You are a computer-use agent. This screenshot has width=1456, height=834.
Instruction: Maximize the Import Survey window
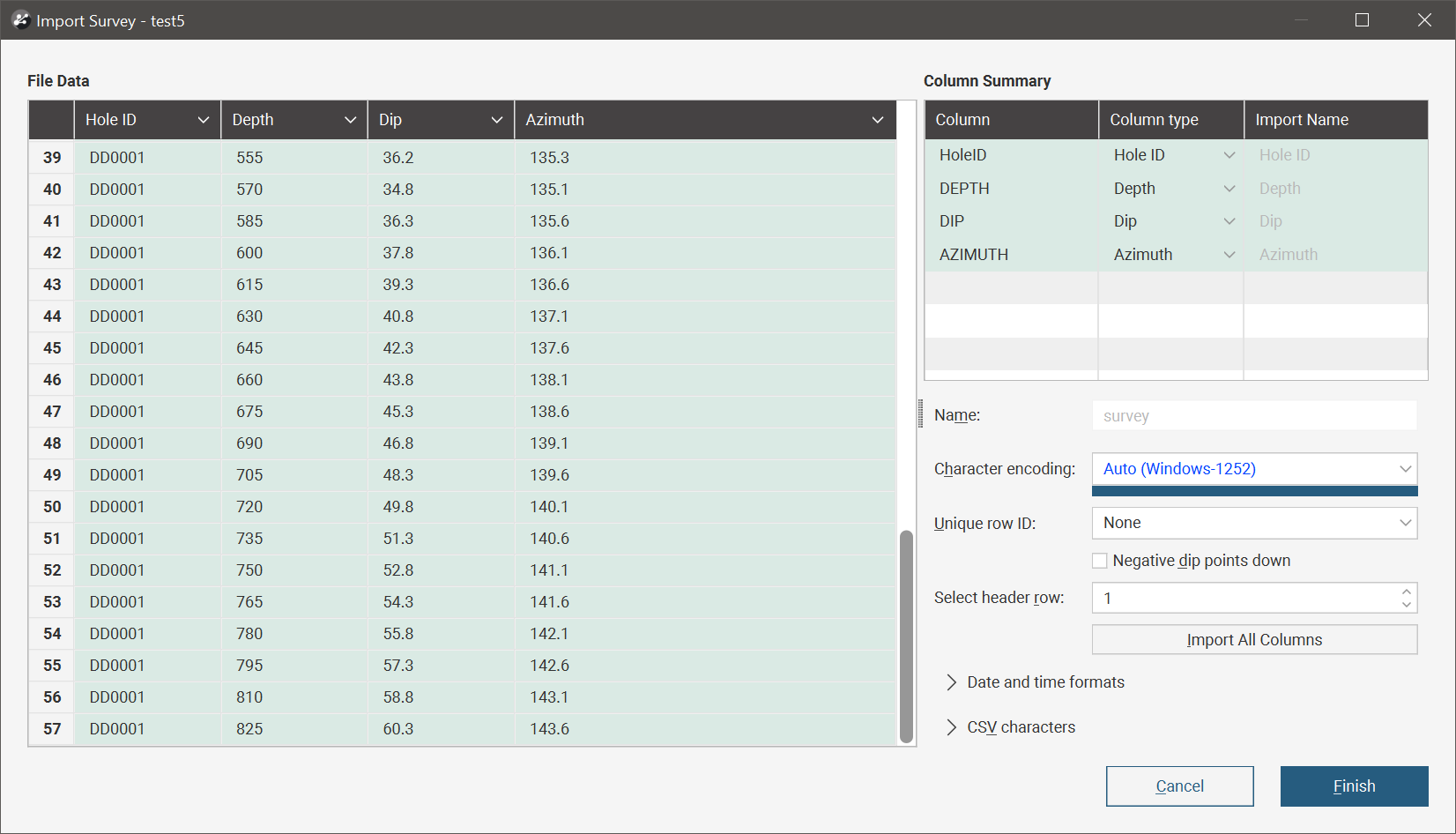coord(1362,20)
